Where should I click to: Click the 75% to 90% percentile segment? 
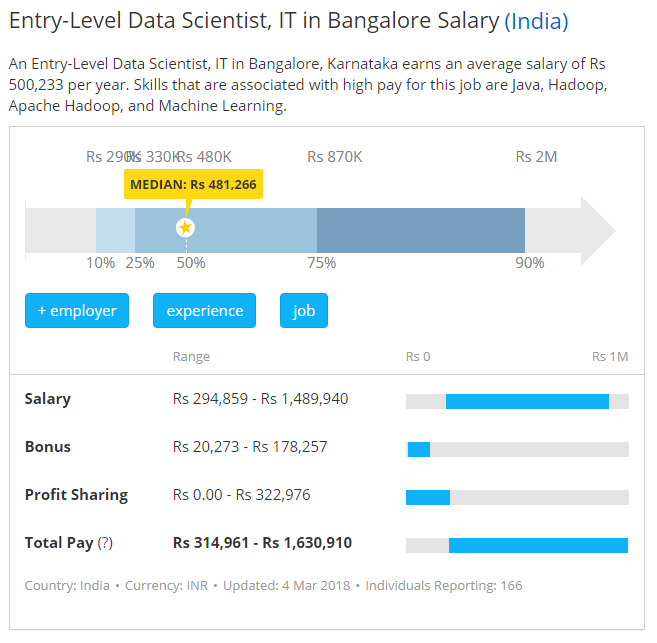point(420,230)
